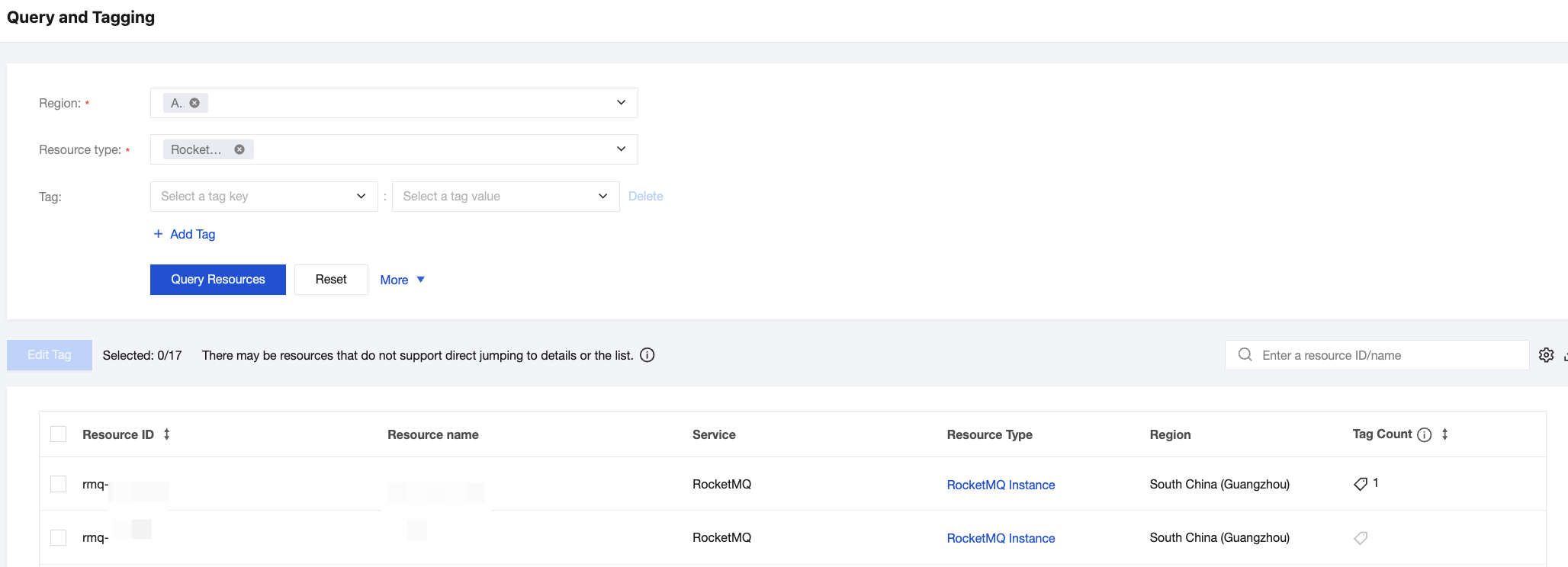Expand the Region dropdown
The width and height of the screenshot is (1568, 567).
pos(621,103)
